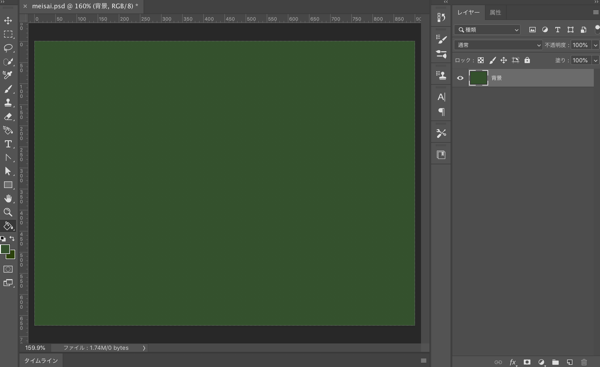The height and width of the screenshot is (367, 600).
Task: Open the Paragraph panel icon
Action: (x=441, y=112)
